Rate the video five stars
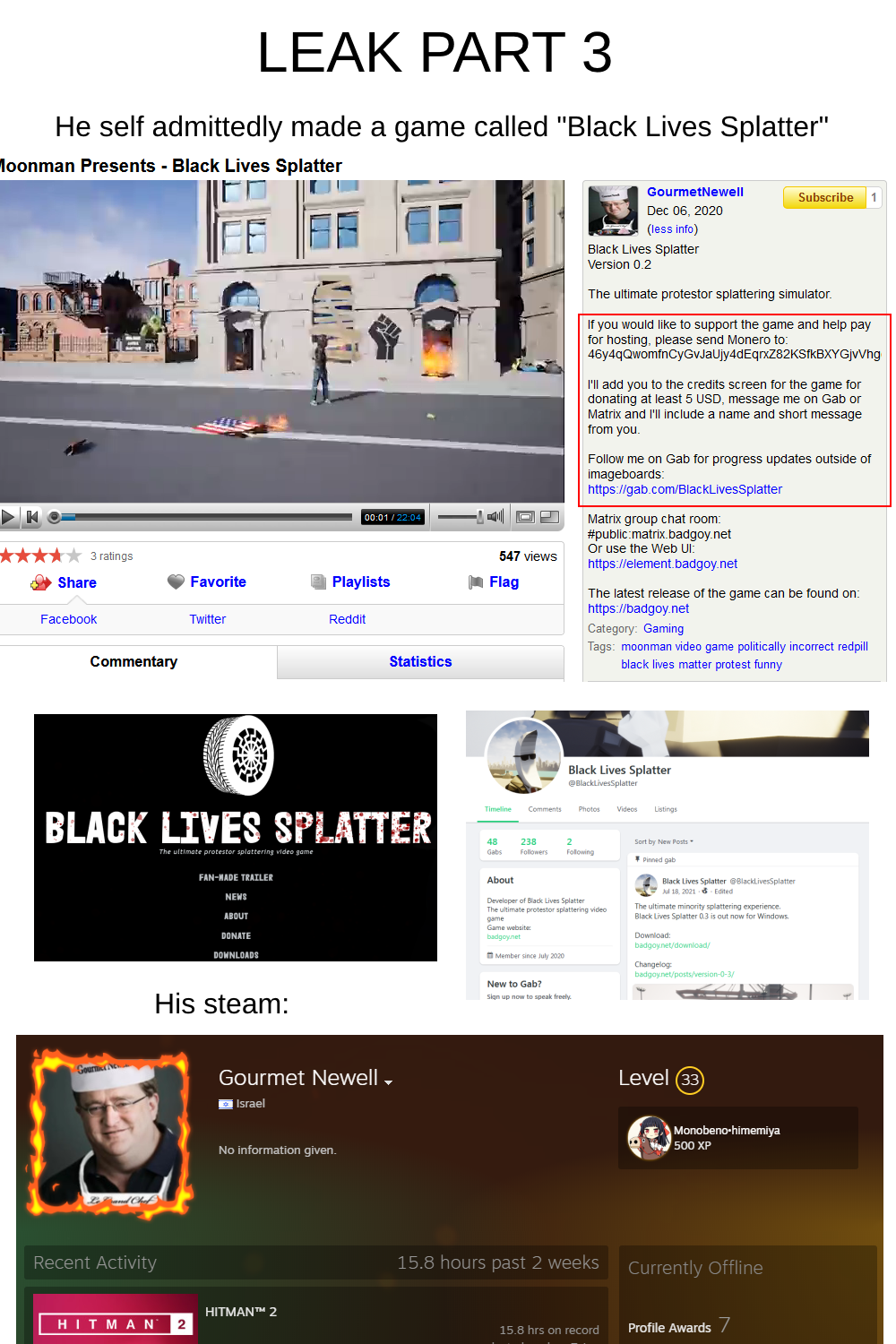 [x=73, y=556]
